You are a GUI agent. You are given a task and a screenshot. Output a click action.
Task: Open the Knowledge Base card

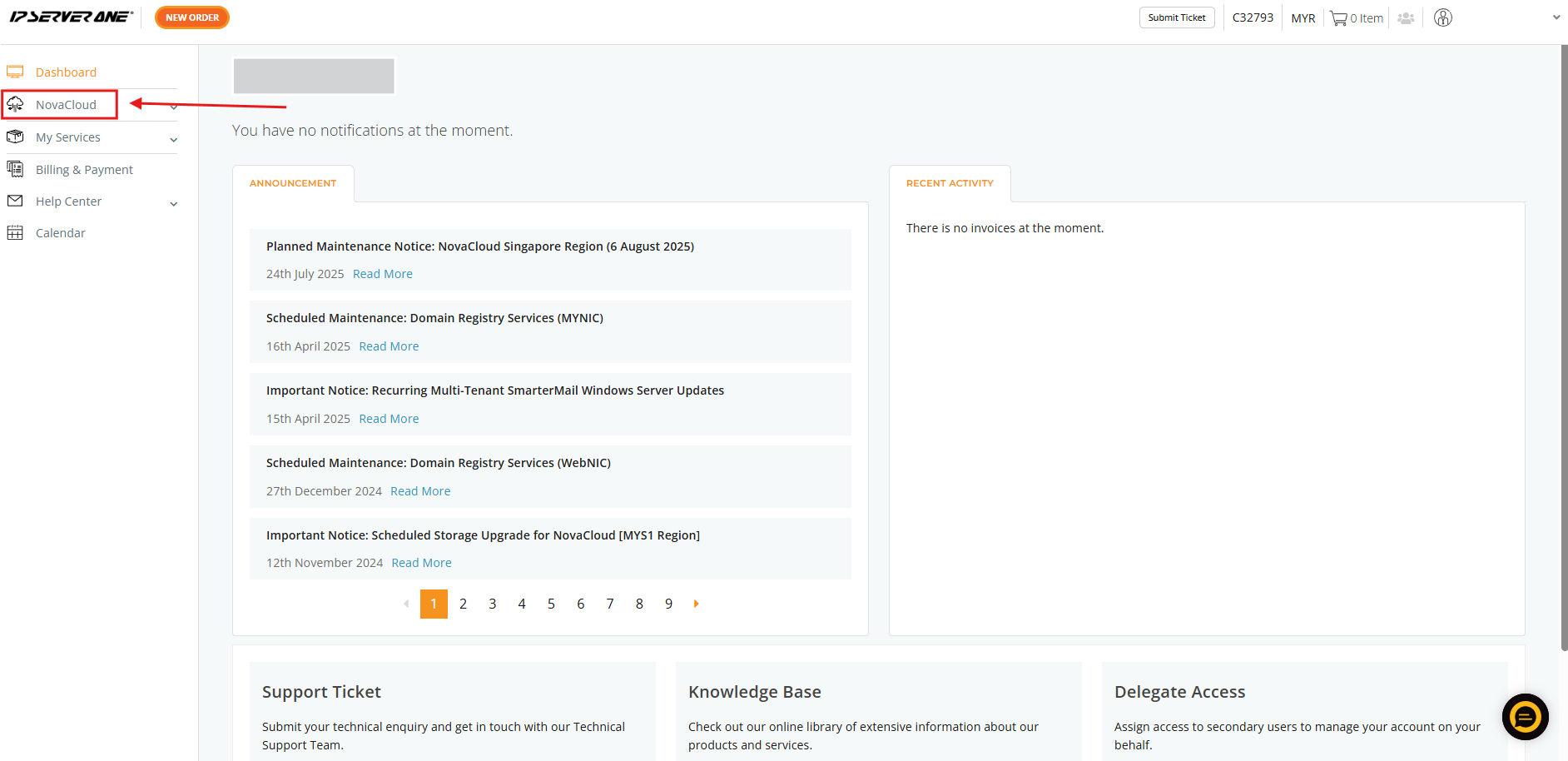pos(879,711)
